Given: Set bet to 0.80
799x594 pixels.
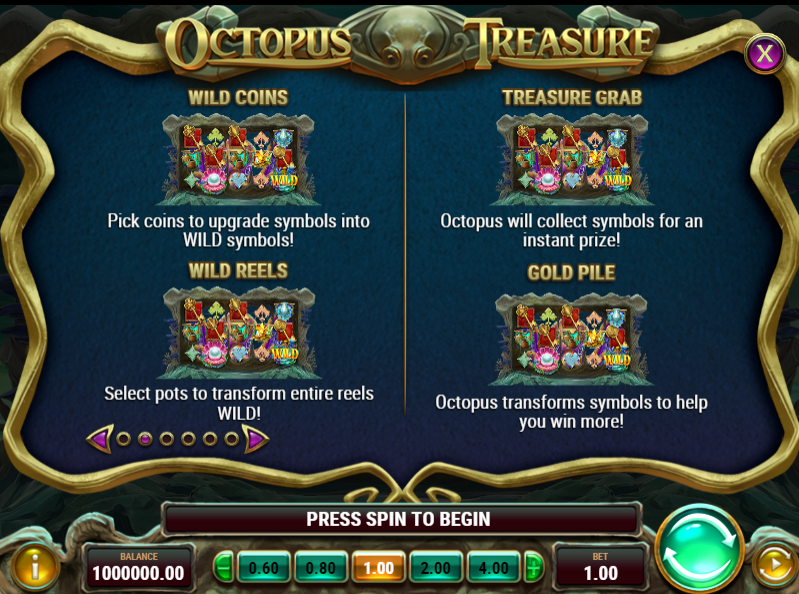Looking at the screenshot, I should (321, 567).
